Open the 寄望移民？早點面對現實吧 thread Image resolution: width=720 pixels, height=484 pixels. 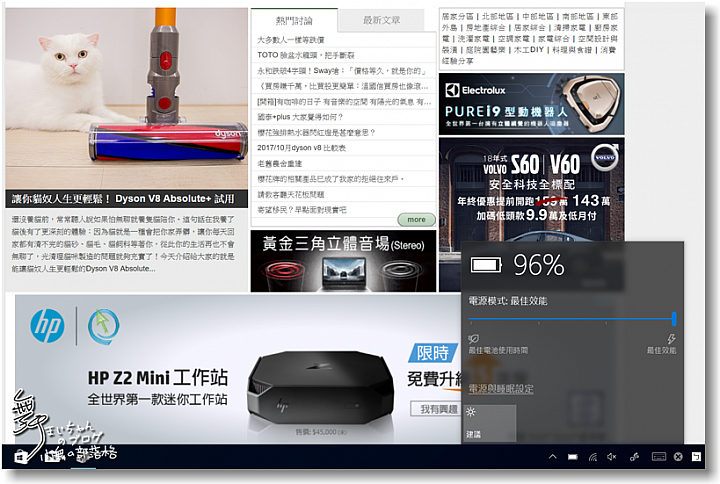(302, 210)
